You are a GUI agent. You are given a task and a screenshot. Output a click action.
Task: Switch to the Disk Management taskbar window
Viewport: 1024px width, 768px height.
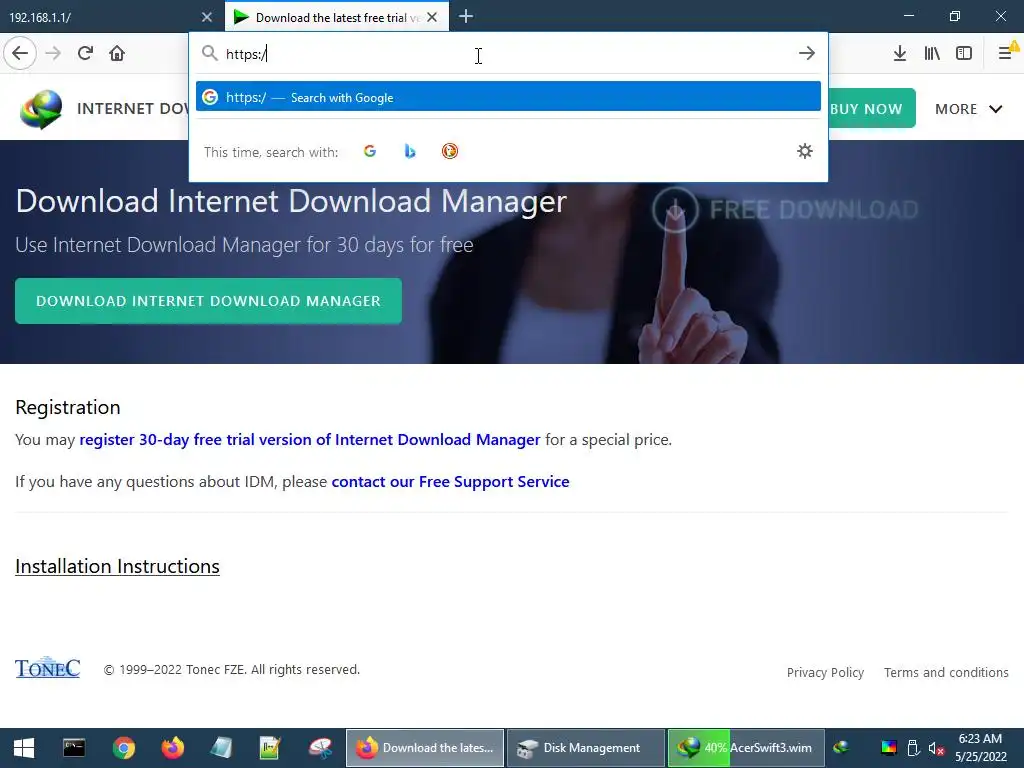pos(586,748)
